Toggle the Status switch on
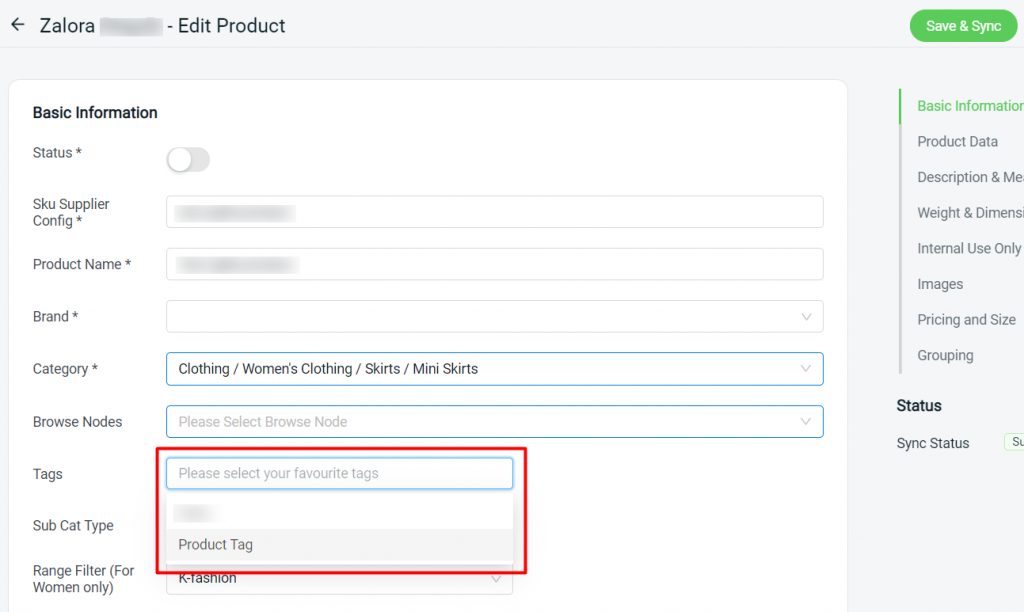This screenshot has width=1024, height=612. coord(188,160)
